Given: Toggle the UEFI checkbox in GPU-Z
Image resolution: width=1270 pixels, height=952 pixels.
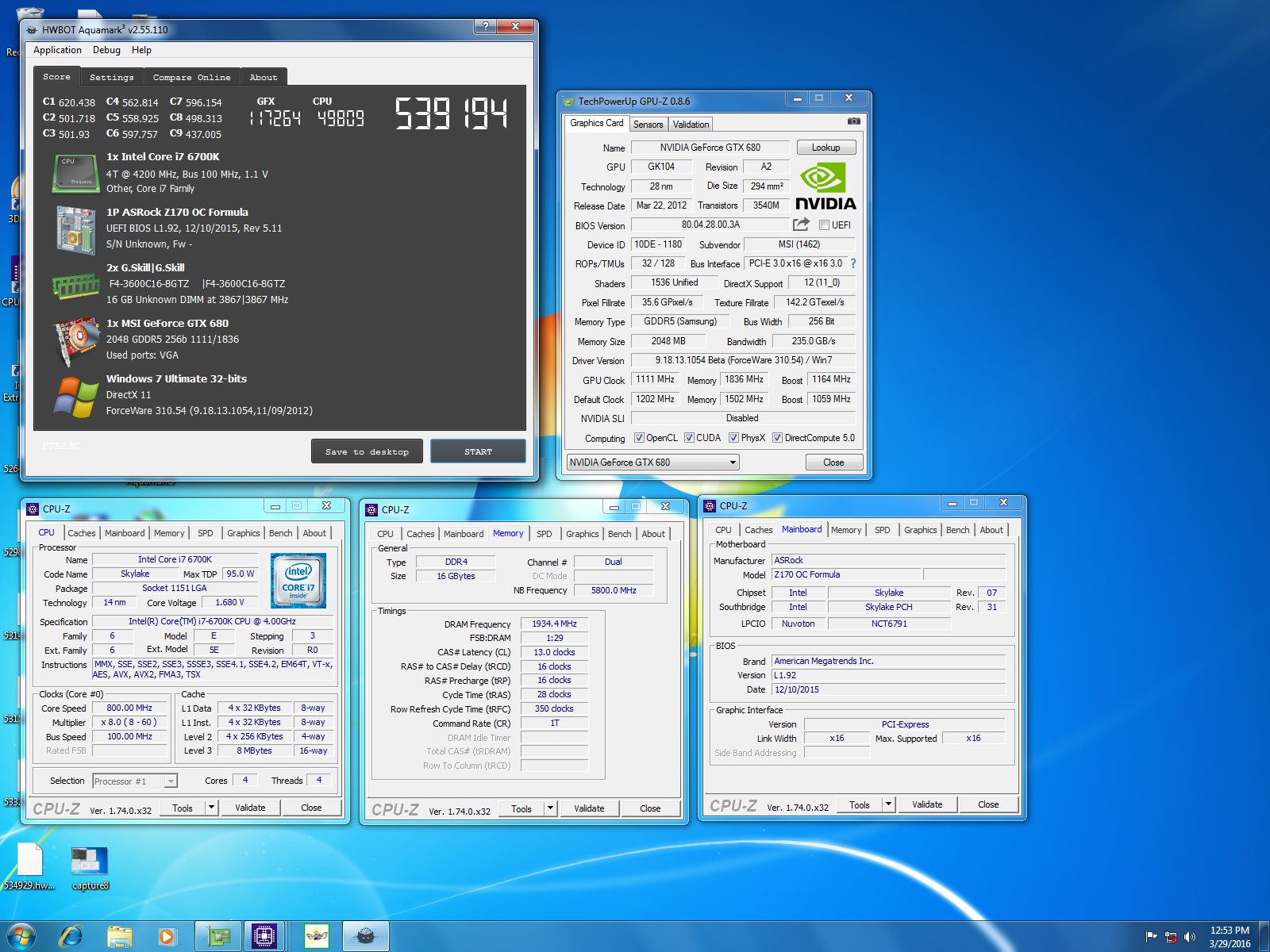Looking at the screenshot, I should (824, 225).
